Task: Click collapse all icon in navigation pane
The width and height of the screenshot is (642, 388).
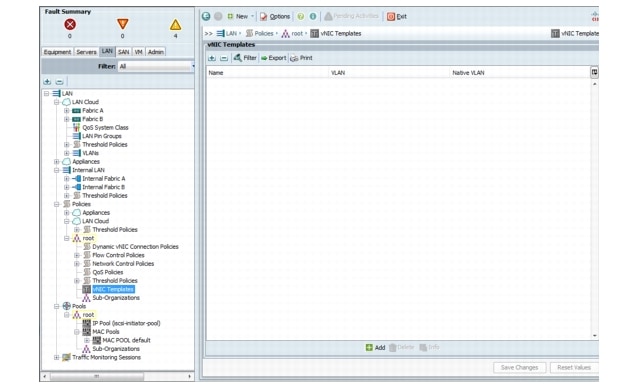Action: pyautogui.click(x=59, y=81)
